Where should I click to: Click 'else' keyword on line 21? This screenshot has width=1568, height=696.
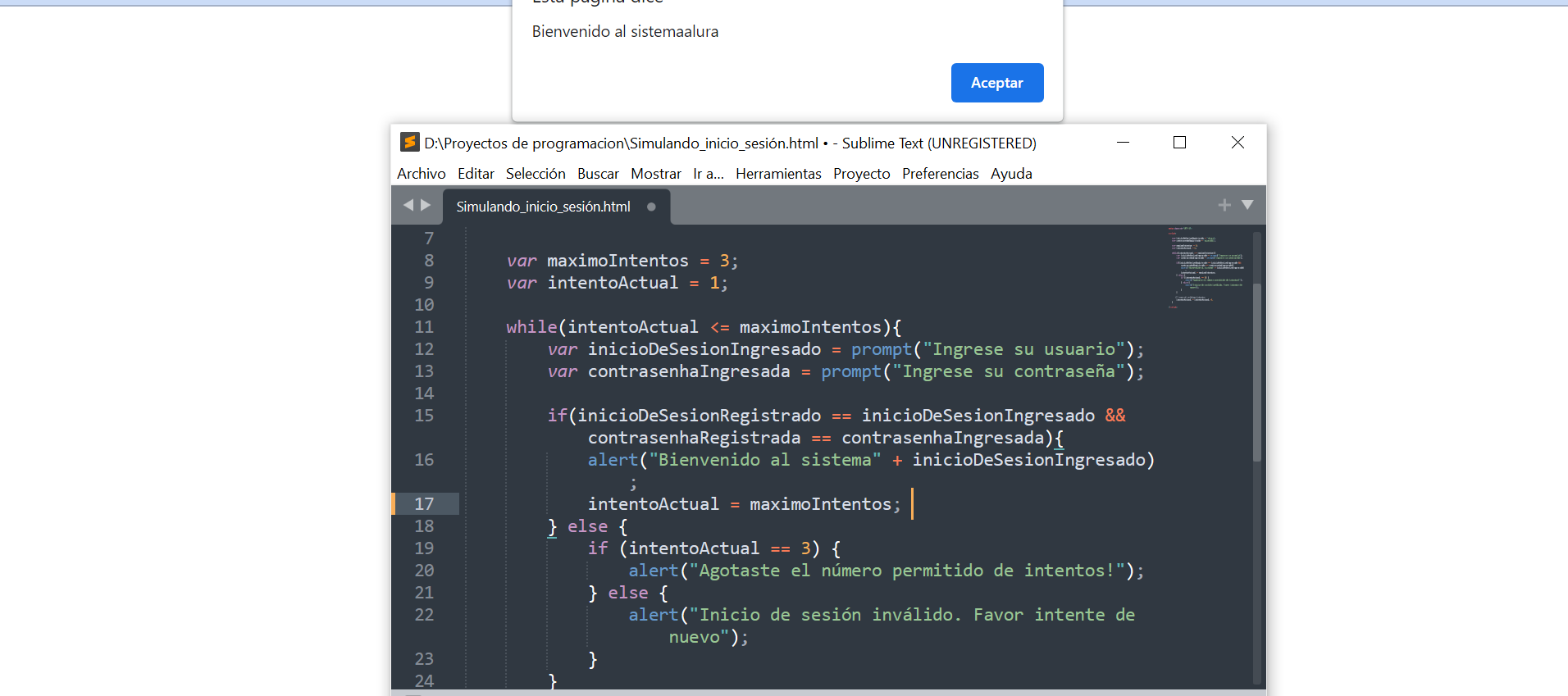[628, 593]
